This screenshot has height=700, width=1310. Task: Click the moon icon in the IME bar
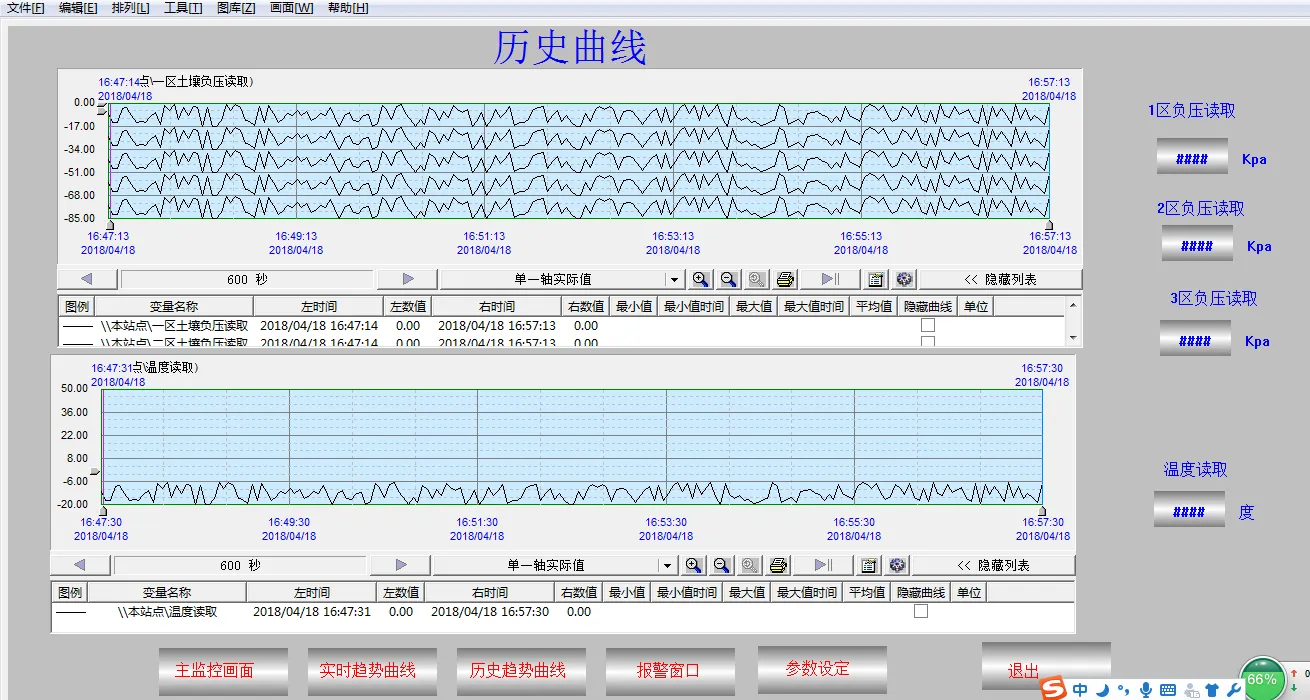tap(1102, 689)
